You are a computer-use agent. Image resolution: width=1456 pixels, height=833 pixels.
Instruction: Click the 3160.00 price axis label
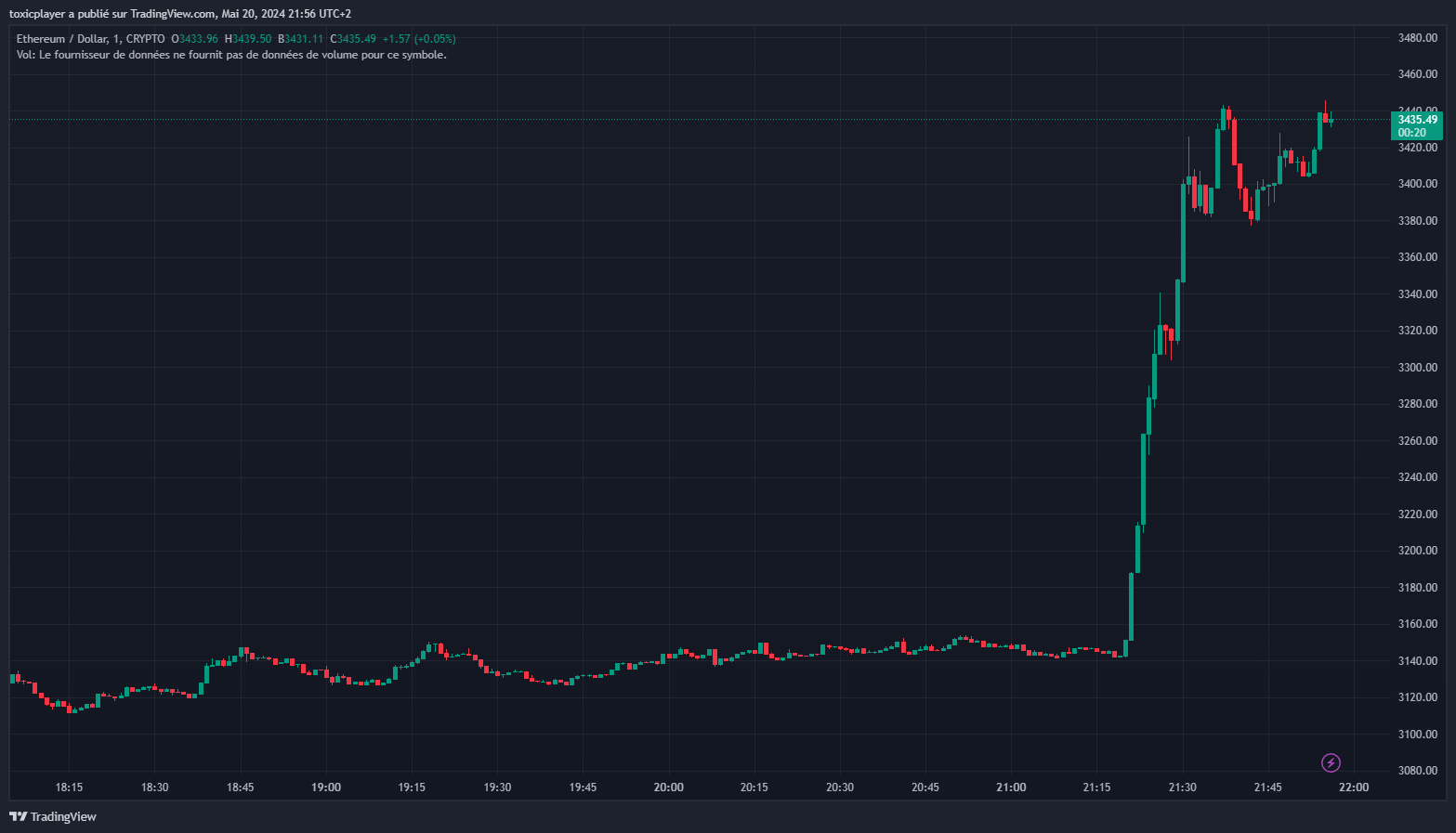tap(1417, 624)
